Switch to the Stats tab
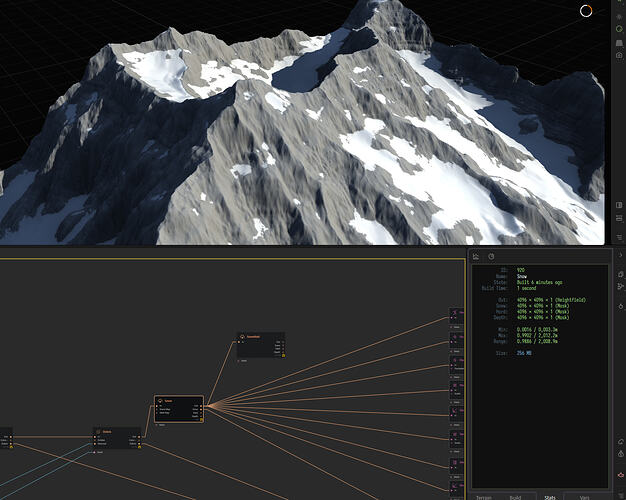Viewport: 626px width, 500px height. click(550, 497)
